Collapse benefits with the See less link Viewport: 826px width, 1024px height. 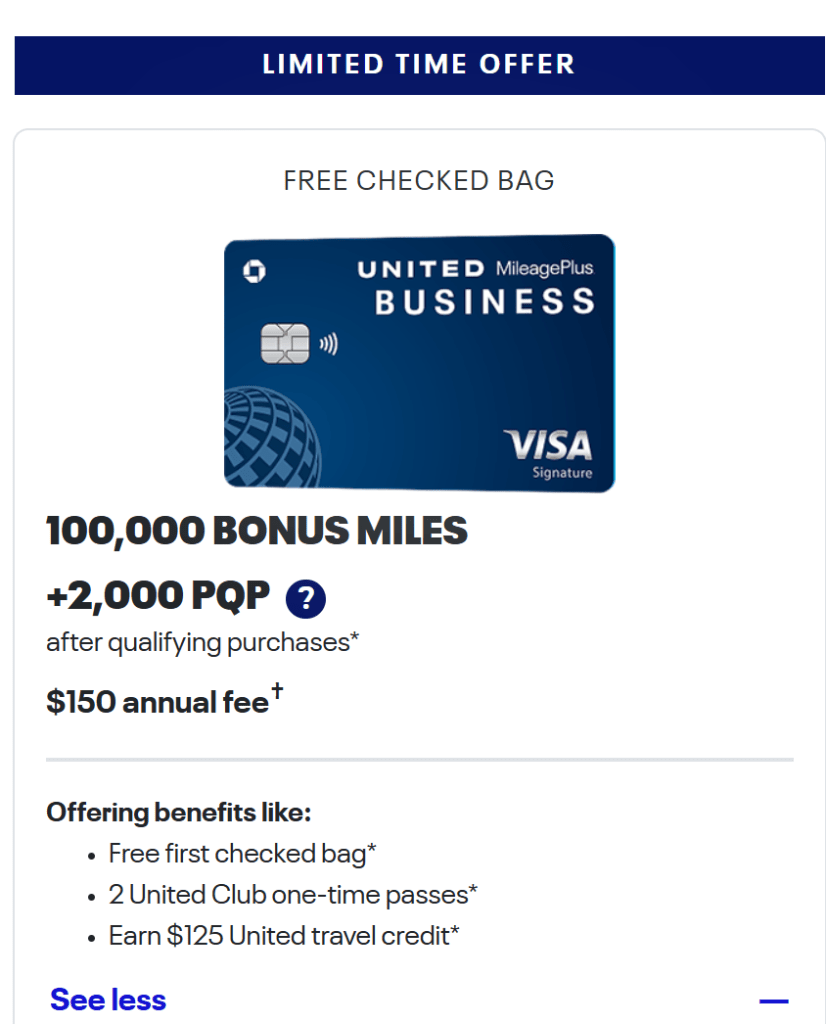click(108, 1000)
